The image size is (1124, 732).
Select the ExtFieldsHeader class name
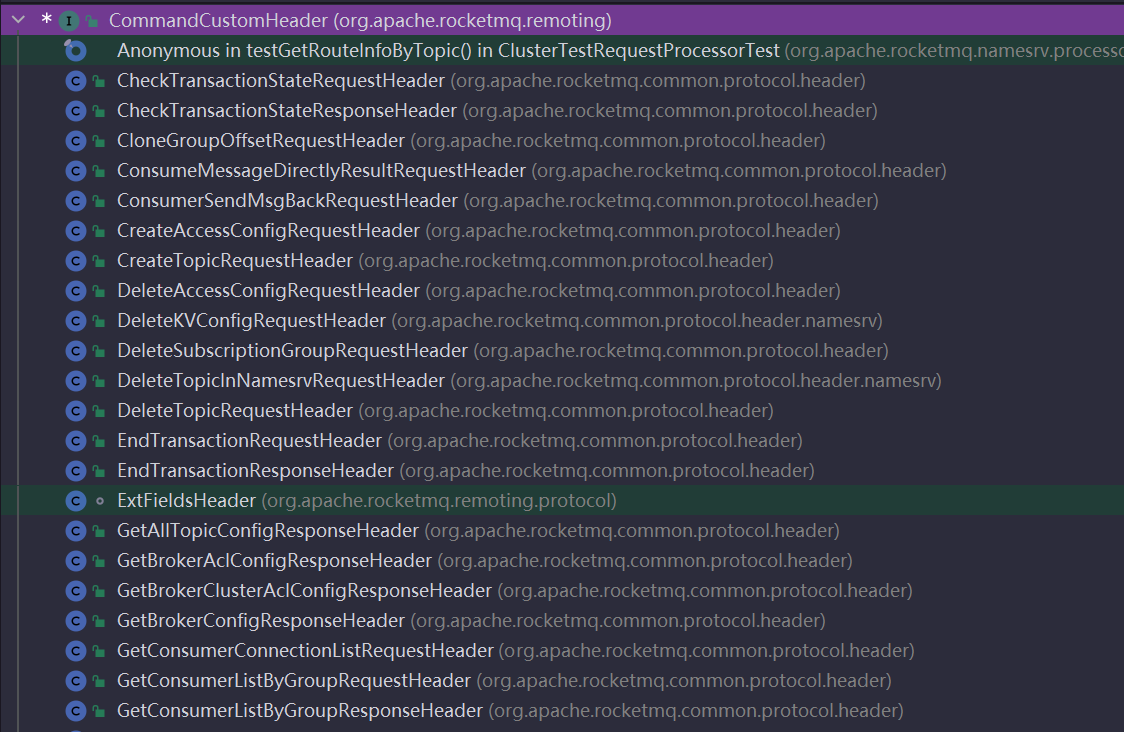tap(186, 500)
